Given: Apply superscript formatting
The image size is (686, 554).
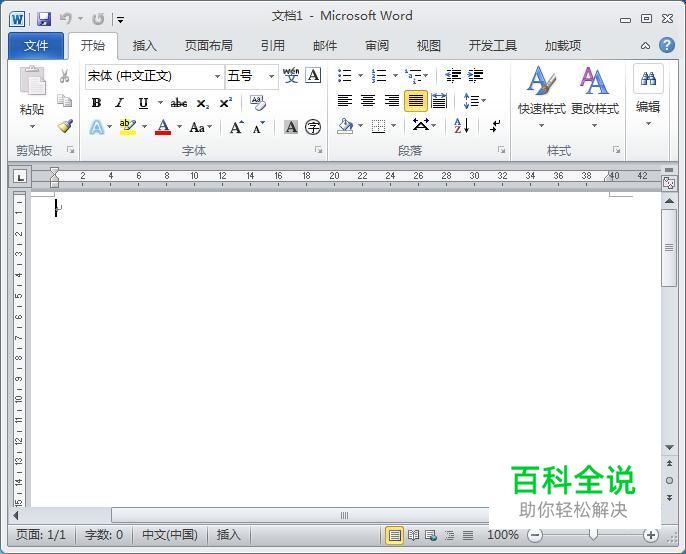Looking at the screenshot, I should [225, 103].
